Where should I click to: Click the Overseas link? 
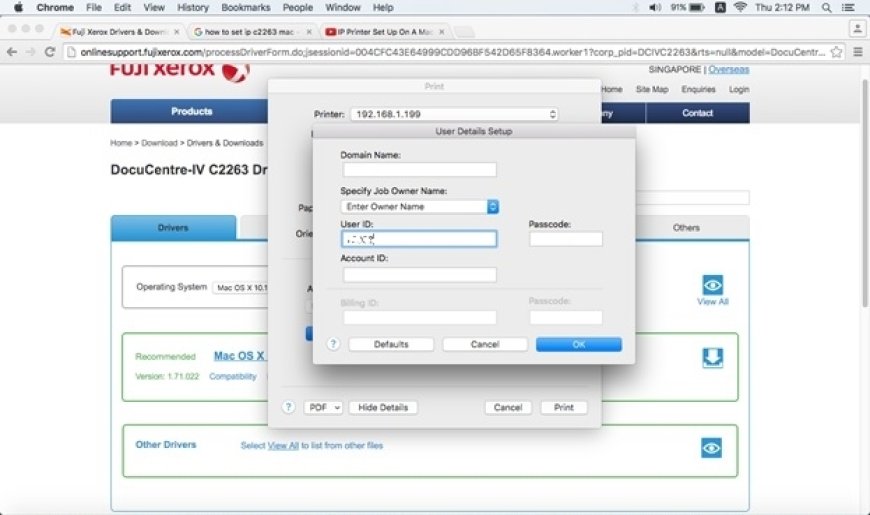[x=729, y=69]
